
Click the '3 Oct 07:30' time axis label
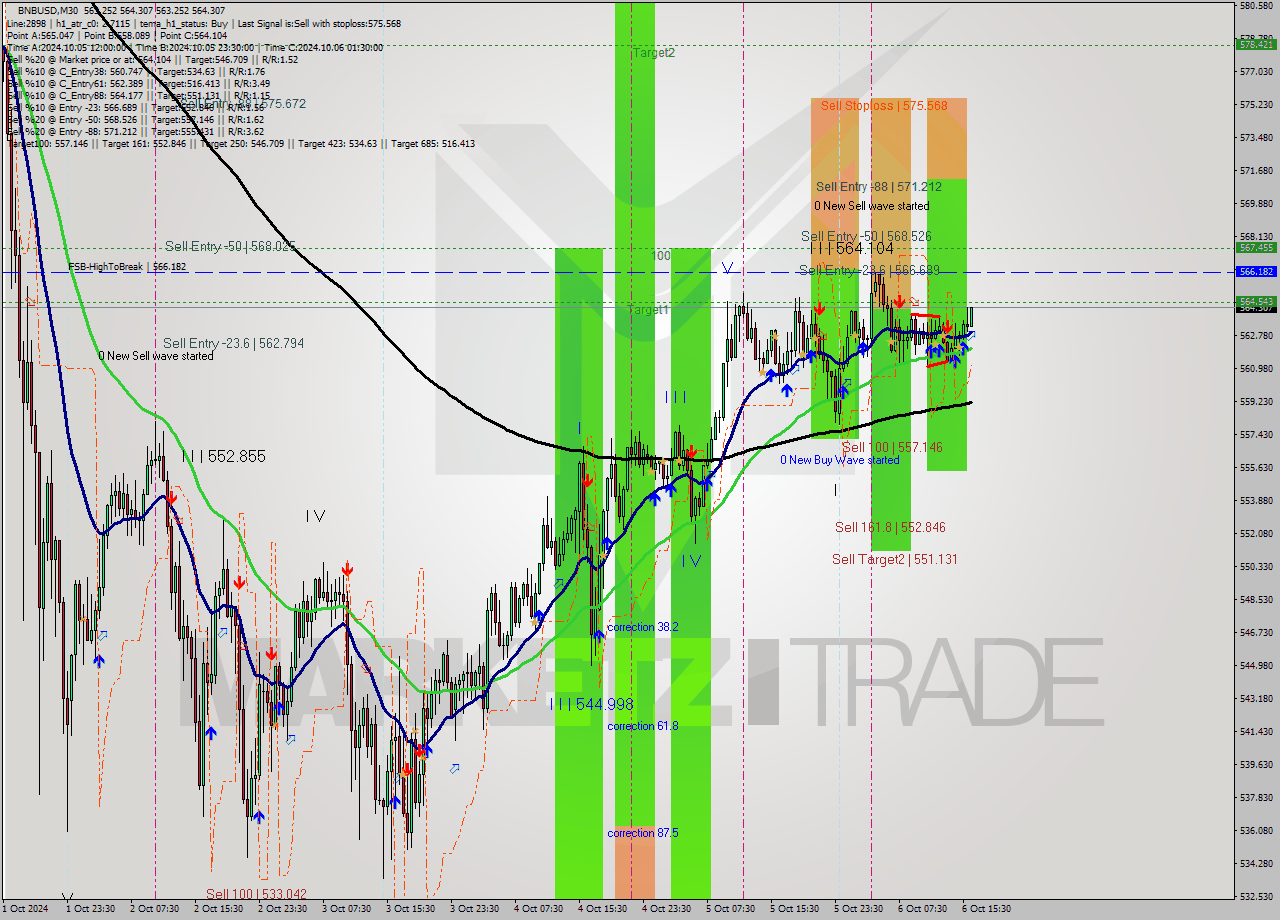tap(346, 909)
